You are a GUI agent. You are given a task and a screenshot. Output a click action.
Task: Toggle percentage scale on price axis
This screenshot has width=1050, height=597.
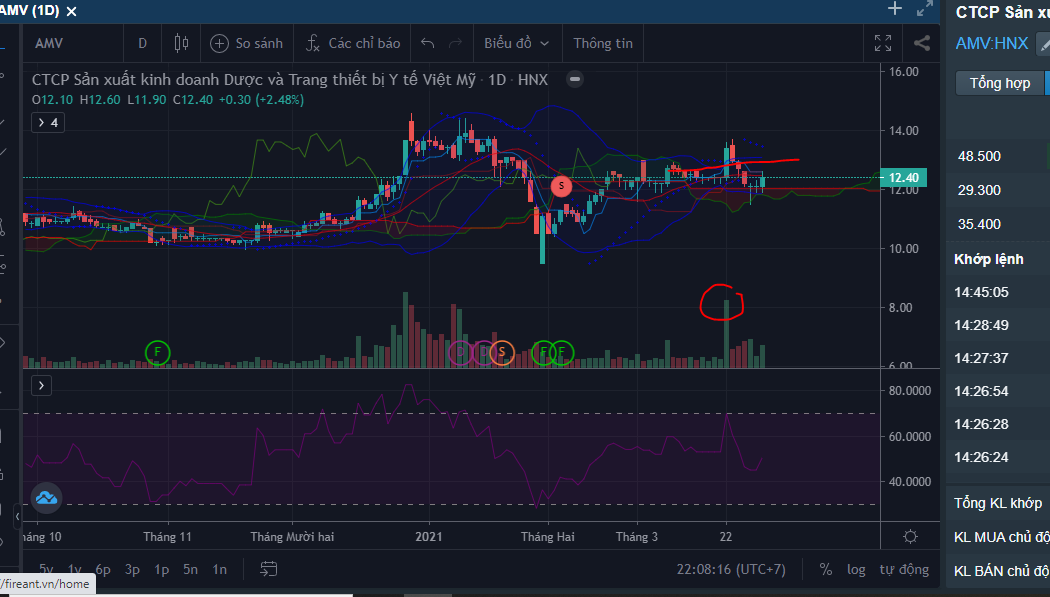click(x=825, y=569)
